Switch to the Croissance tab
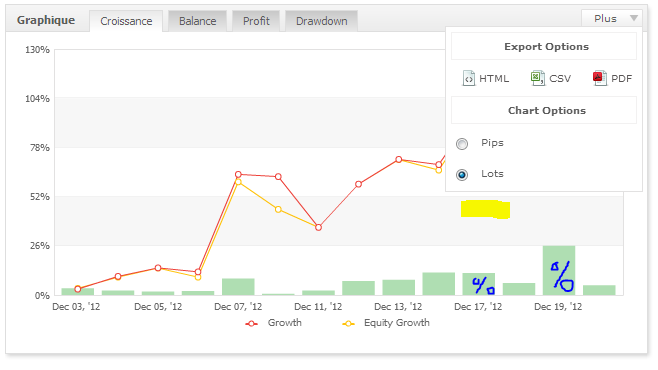The image size is (658, 370). (x=126, y=21)
